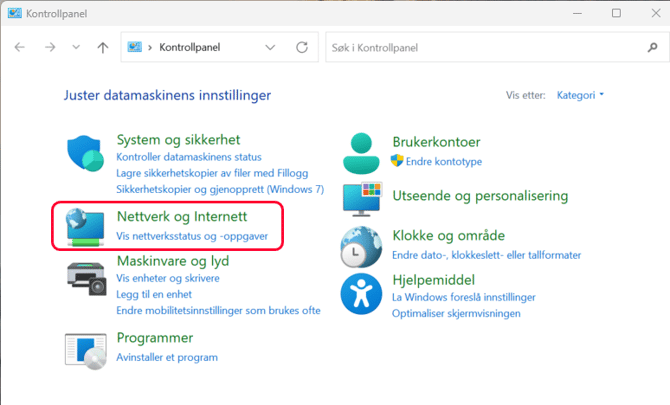The height and width of the screenshot is (405, 670).
Task: Open the Klokke og område clock icon
Action: pyautogui.click(x=361, y=247)
